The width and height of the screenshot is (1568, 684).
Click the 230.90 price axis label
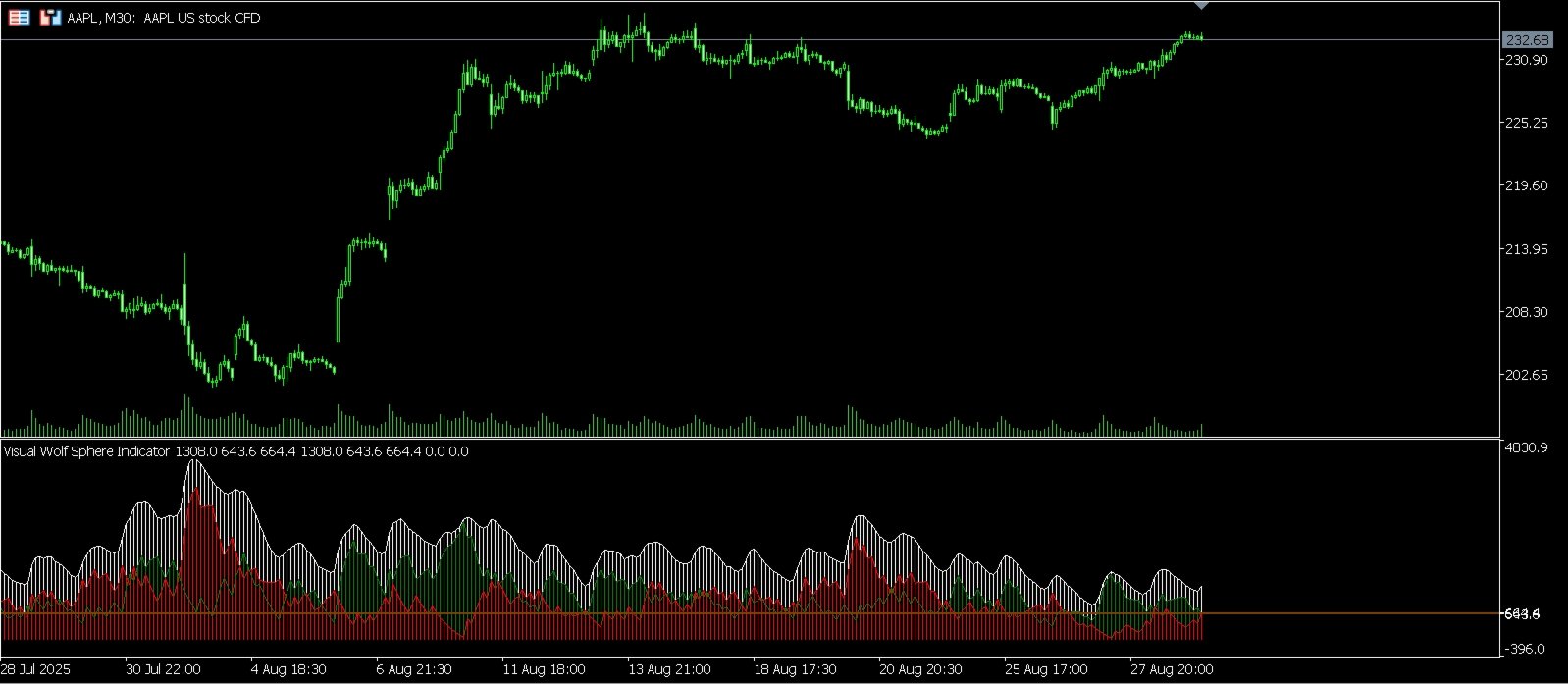click(1527, 60)
